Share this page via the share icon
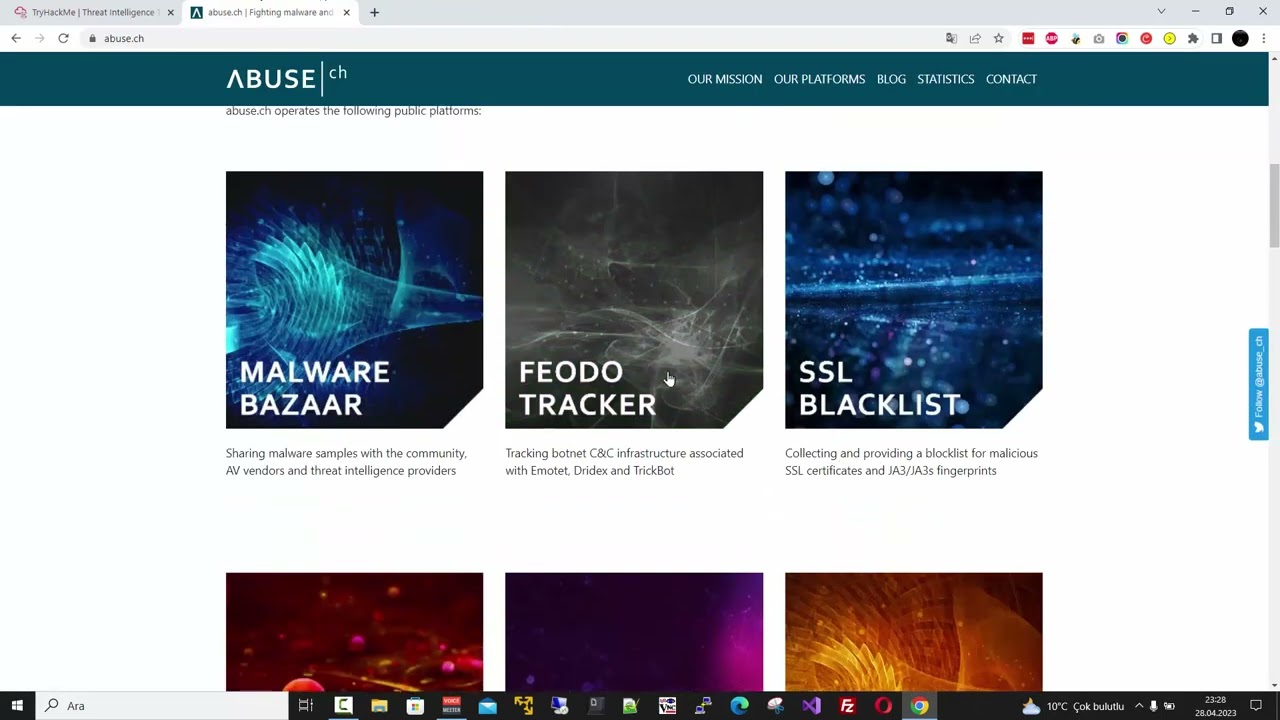 coord(975,38)
